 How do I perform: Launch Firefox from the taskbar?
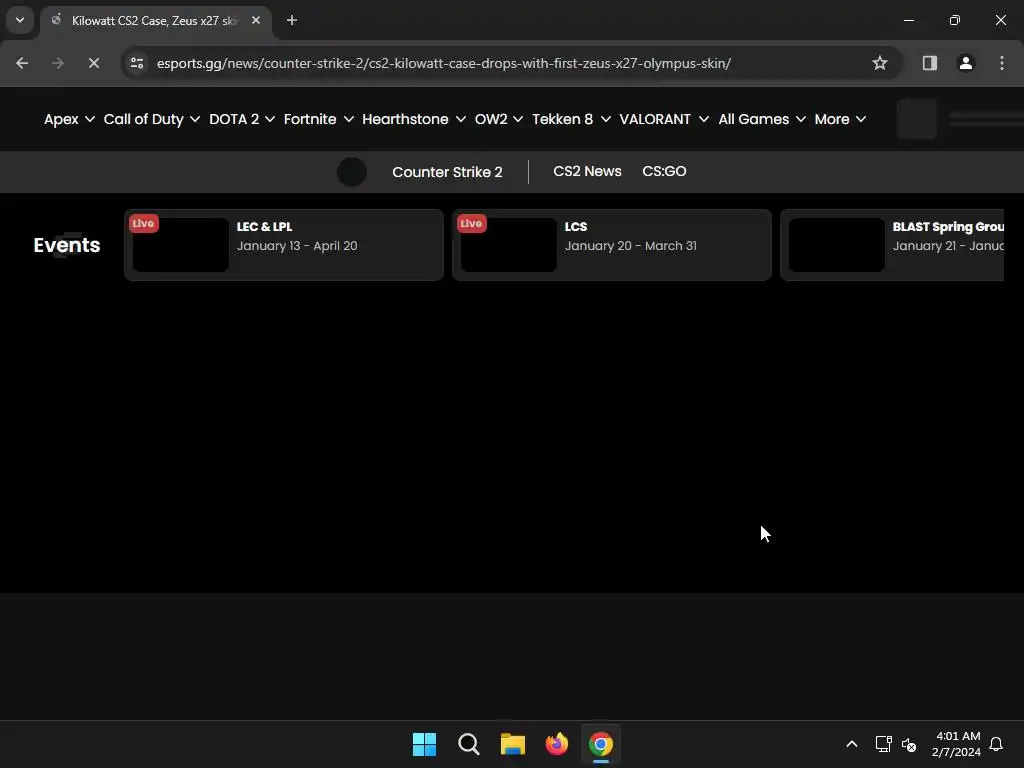pyautogui.click(x=556, y=744)
